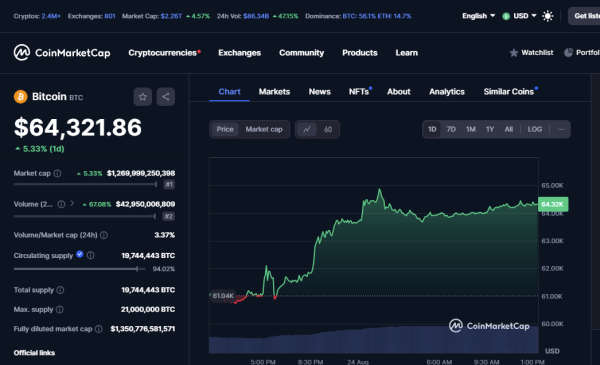
Task: Switch to the Analytics tab
Action: click(x=447, y=92)
